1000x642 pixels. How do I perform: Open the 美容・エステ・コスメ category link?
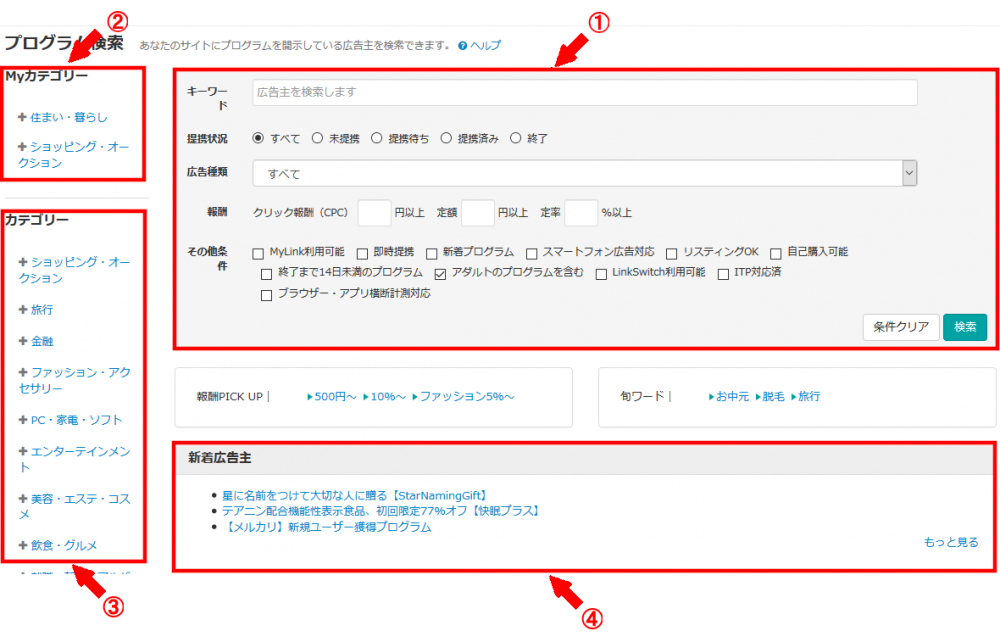75,506
